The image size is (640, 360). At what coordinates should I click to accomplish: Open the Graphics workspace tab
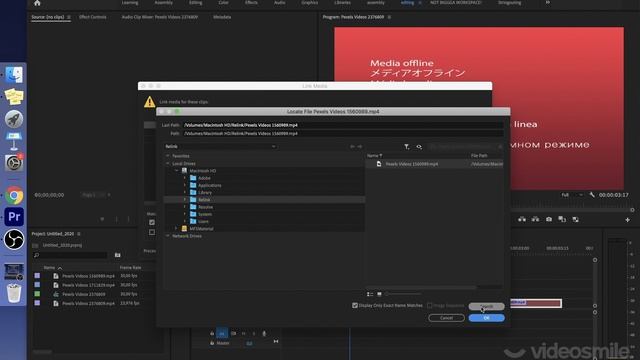(x=309, y=3)
